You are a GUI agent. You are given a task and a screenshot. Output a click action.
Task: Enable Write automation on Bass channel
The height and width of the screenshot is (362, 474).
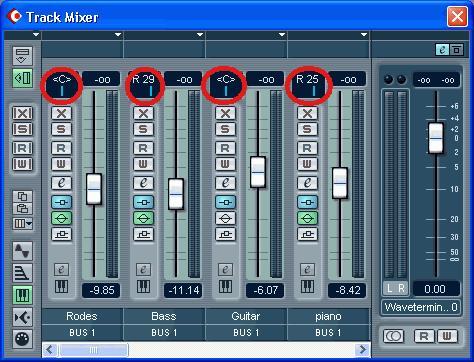coord(143,164)
